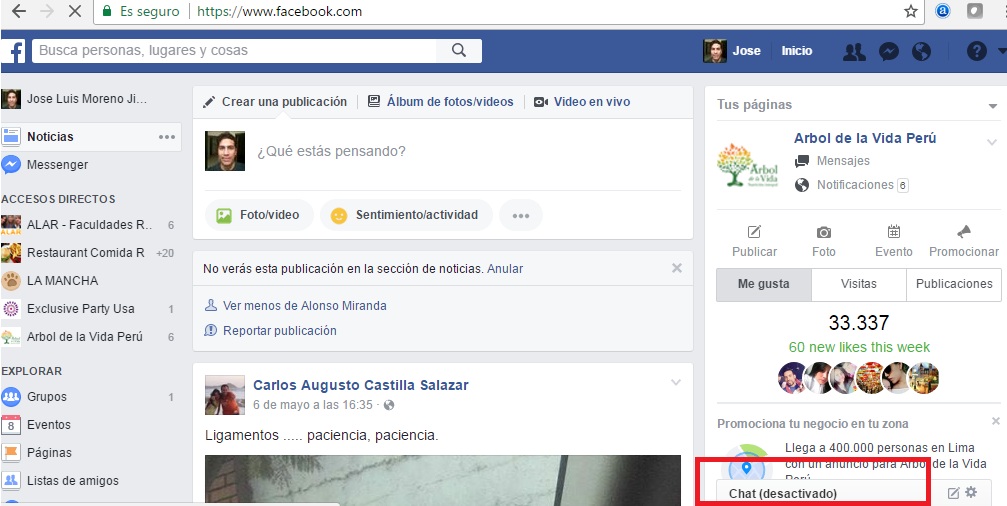The image size is (1007, 506).
Task: Click the Facebook logo icon
Action: (x=14, y=51)
